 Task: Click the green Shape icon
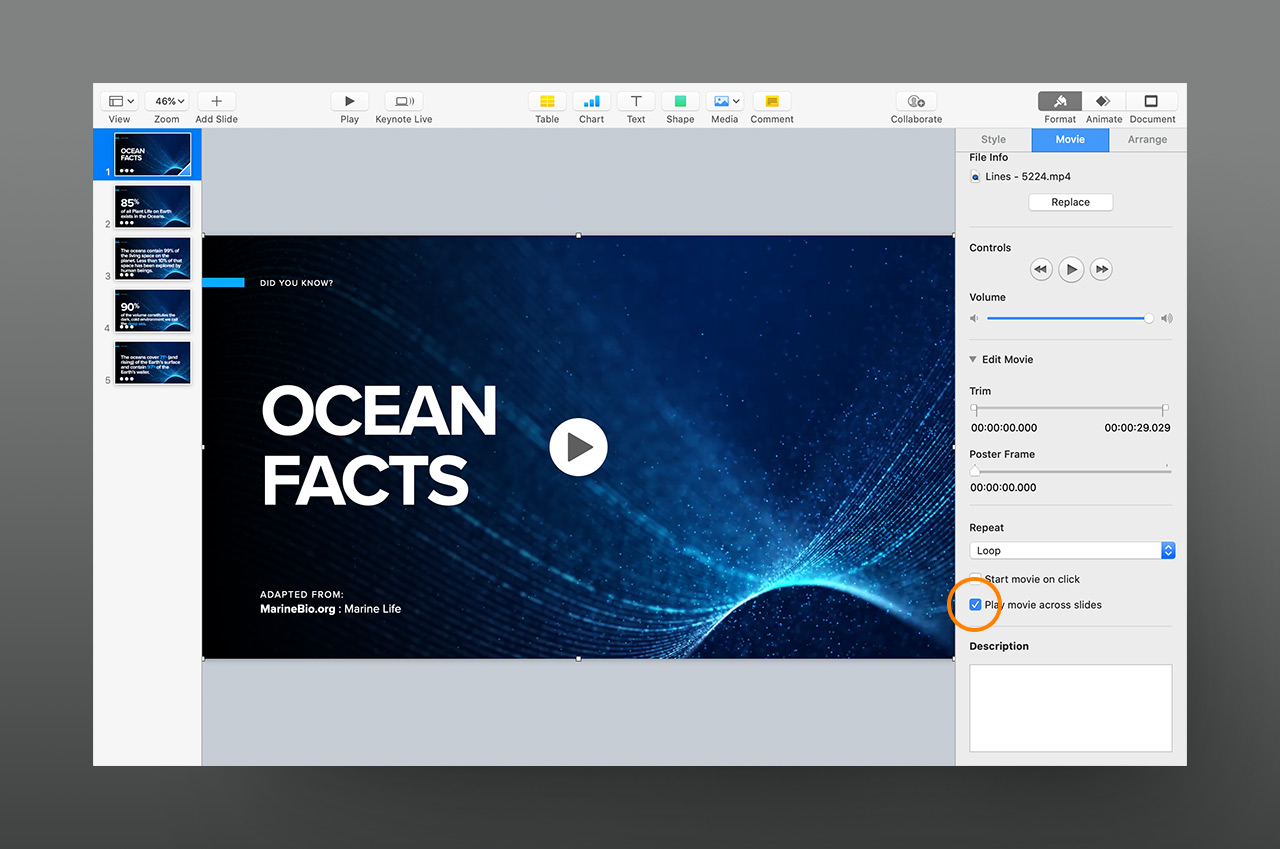[680, 101]
